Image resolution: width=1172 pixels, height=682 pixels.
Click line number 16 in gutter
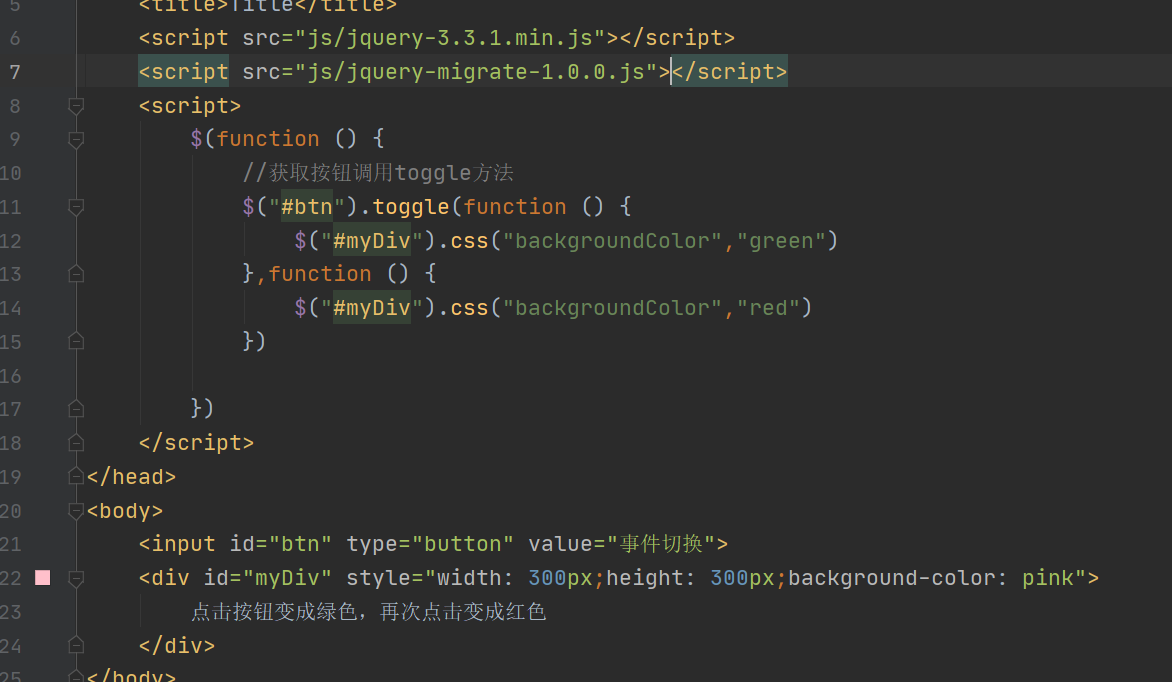pos(10,375)
